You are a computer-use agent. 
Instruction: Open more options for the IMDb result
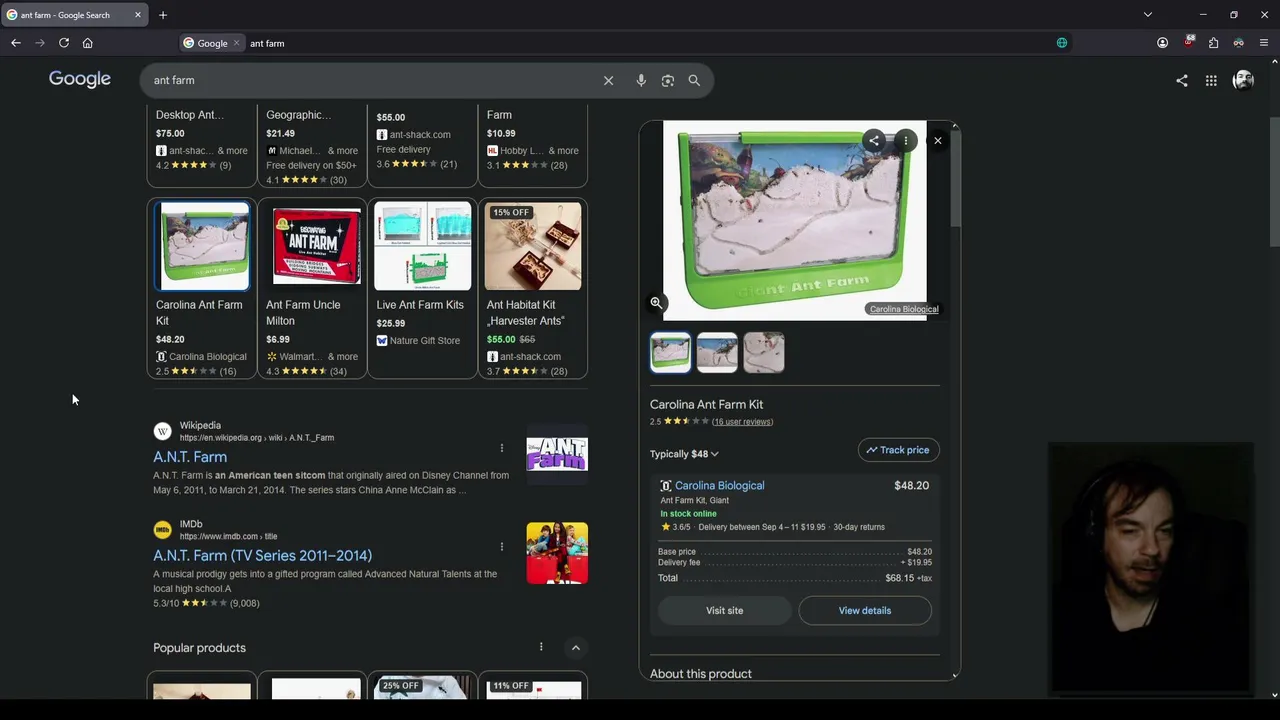(x=502, y=547)
